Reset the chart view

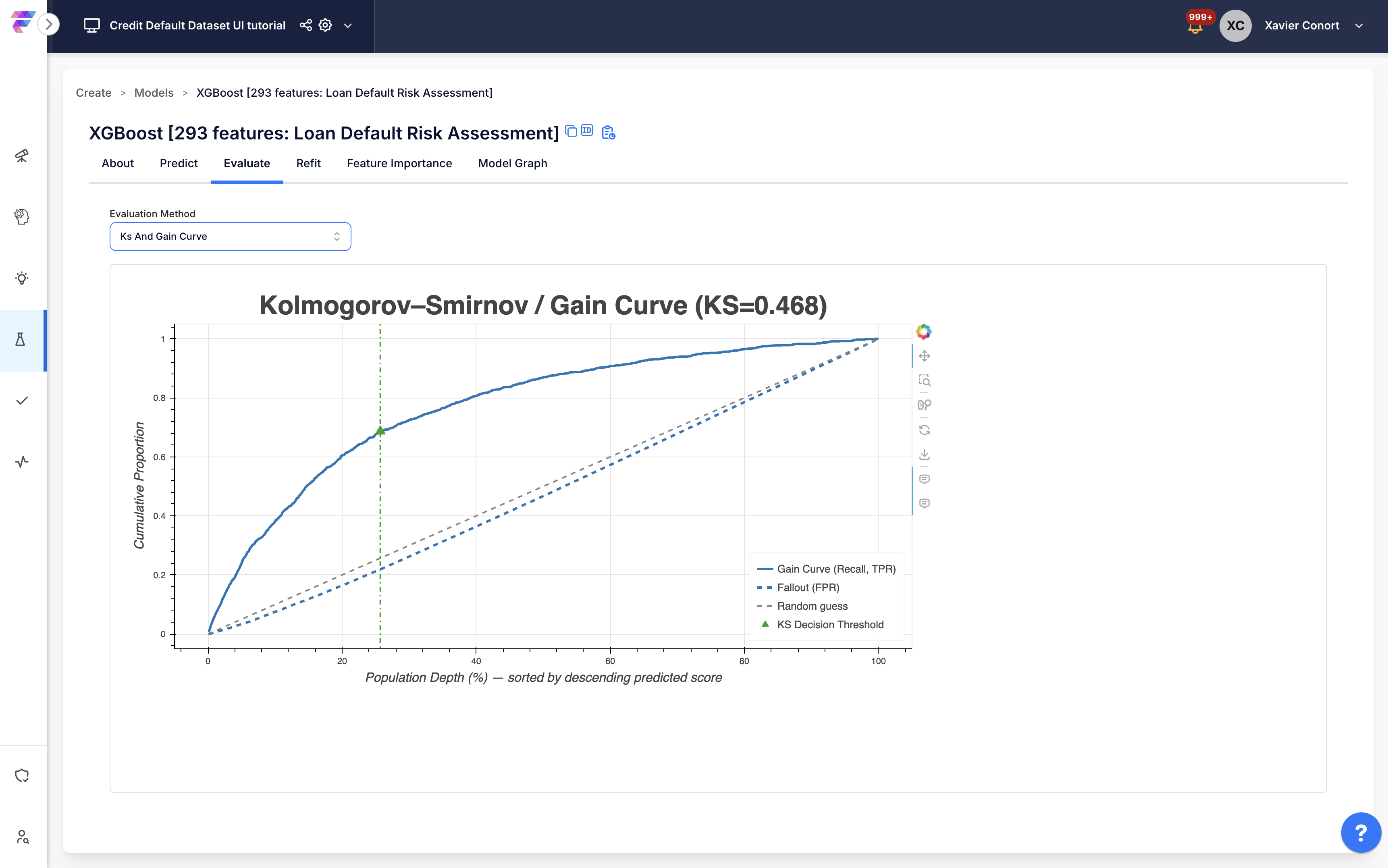[x=924, y=430]
